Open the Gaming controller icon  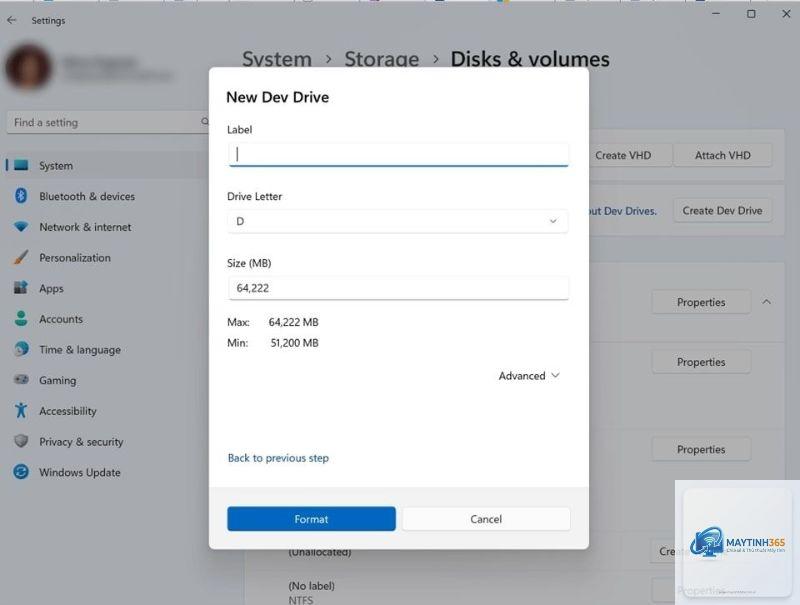tap(21, 380)
